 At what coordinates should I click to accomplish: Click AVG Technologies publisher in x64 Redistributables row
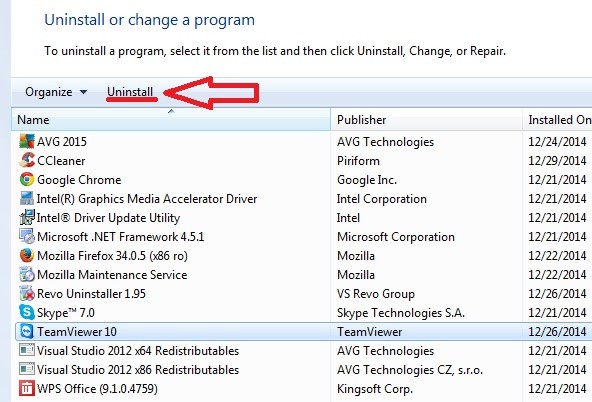[x=385, y=351]
